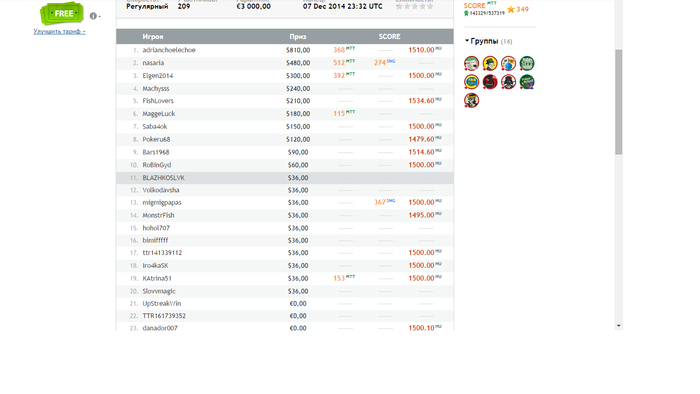This screenshot has height=394, width=700.
Task: Click FishLovers' HU score 1534.60
Action: [x=425, y=101]
